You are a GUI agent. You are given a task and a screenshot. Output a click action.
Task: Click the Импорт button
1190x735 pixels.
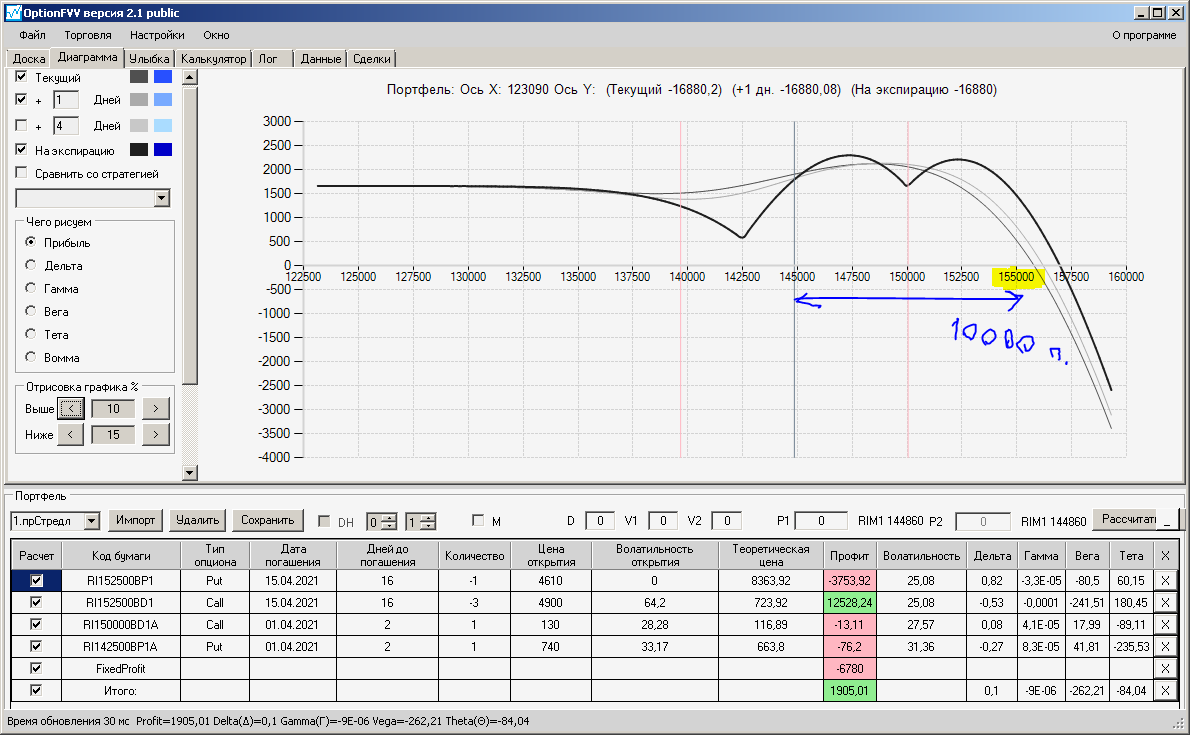[135, 520]
